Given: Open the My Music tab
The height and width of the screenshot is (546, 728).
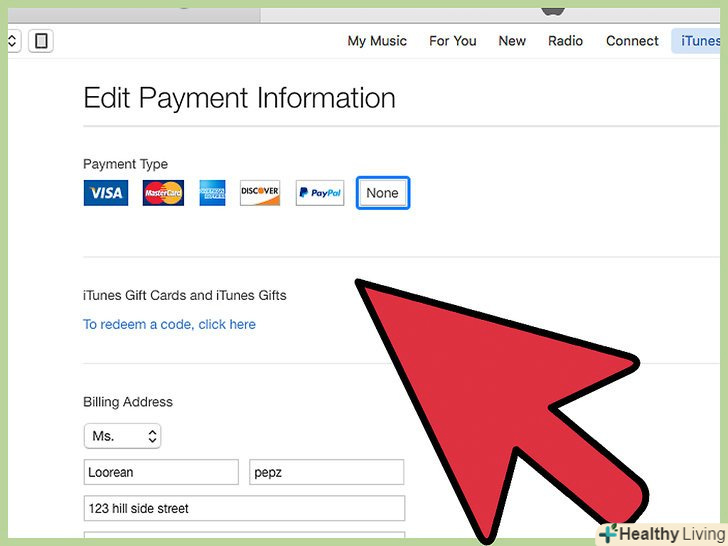Looking at the screenshot, I should pyautogui.click(x=377, y=41).
